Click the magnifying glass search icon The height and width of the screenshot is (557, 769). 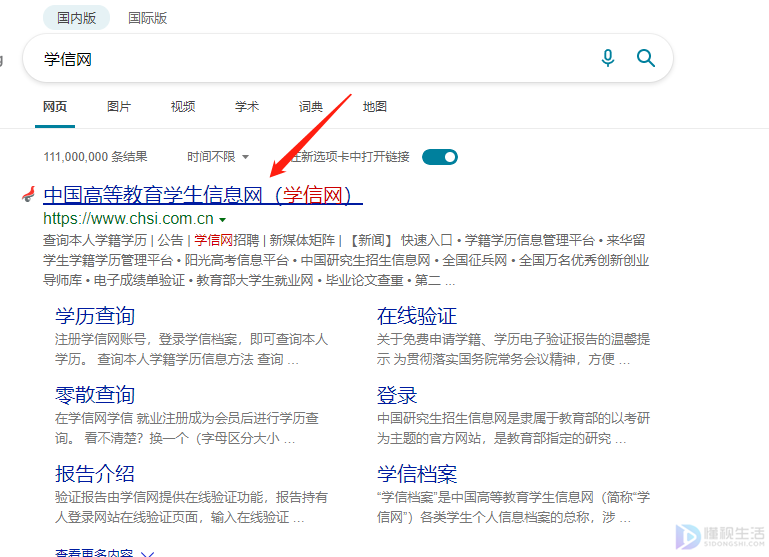645,58
